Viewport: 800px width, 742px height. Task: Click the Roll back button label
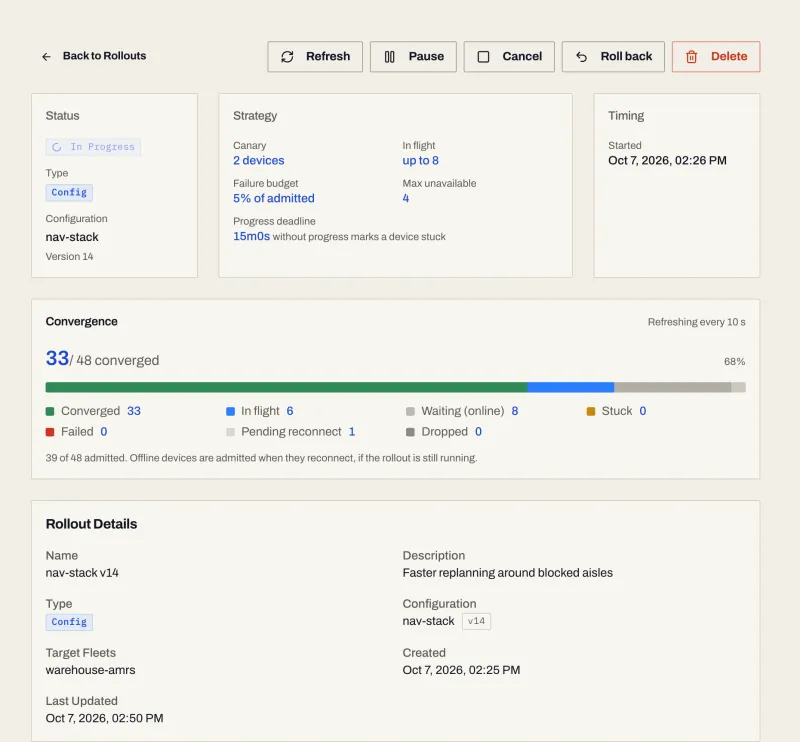(626, 56)
